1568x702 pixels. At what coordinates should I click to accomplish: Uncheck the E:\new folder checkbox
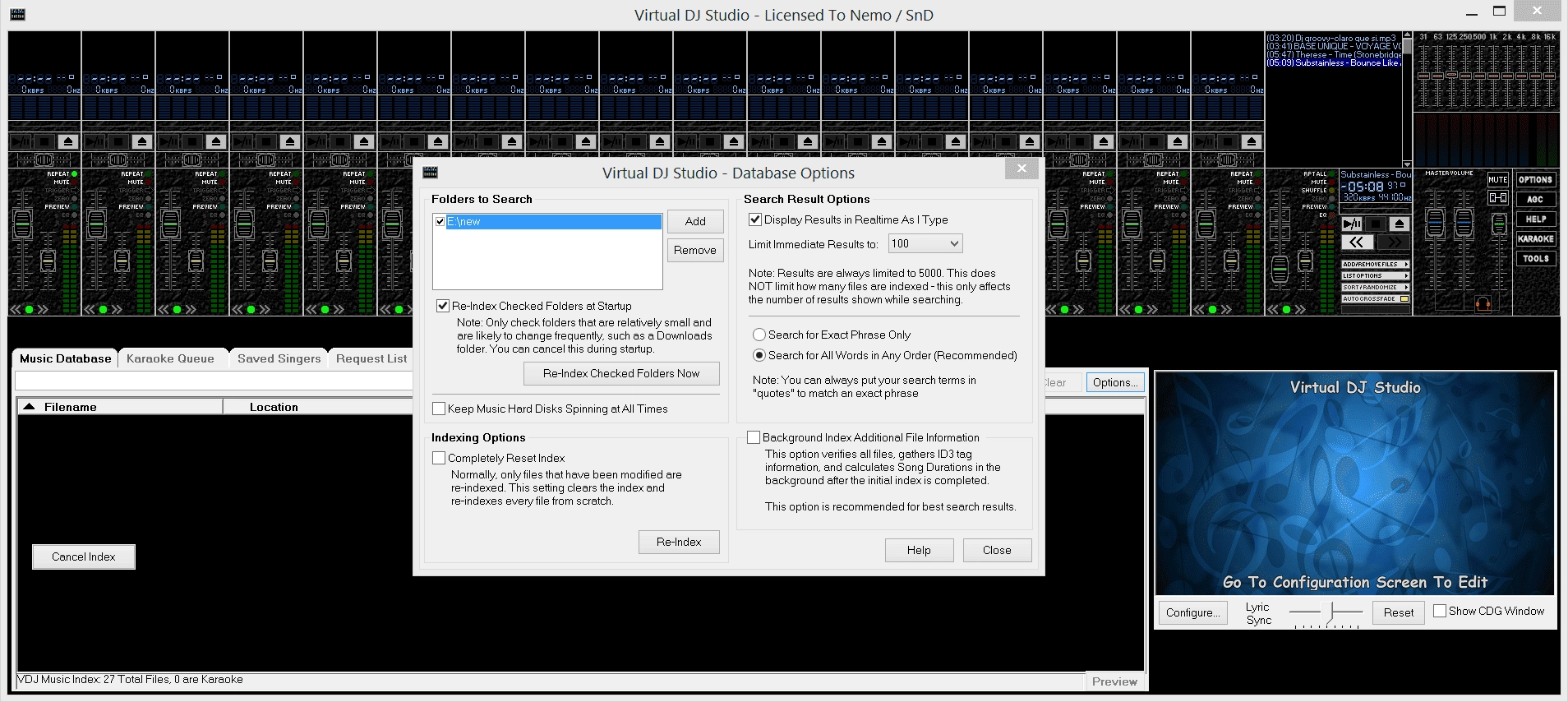(440, 221)
